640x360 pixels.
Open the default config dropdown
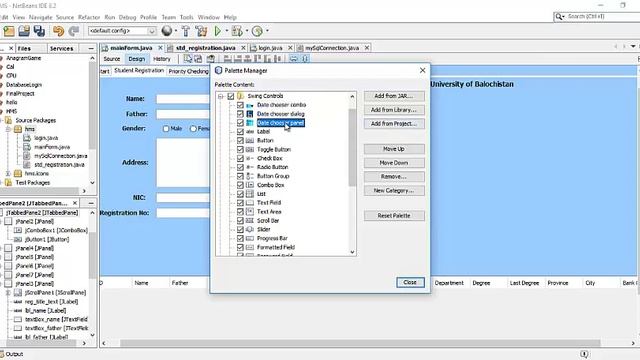pyautogui.click(x=151, y=31)
